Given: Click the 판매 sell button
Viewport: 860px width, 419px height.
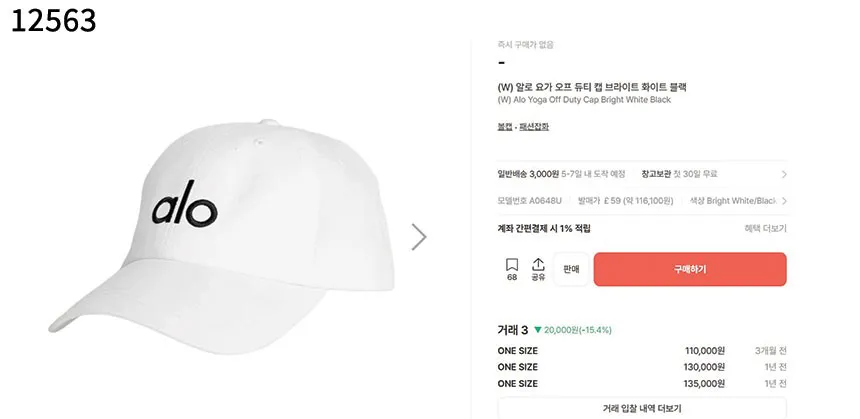Looking at the screenshot, I should point(571,269).
